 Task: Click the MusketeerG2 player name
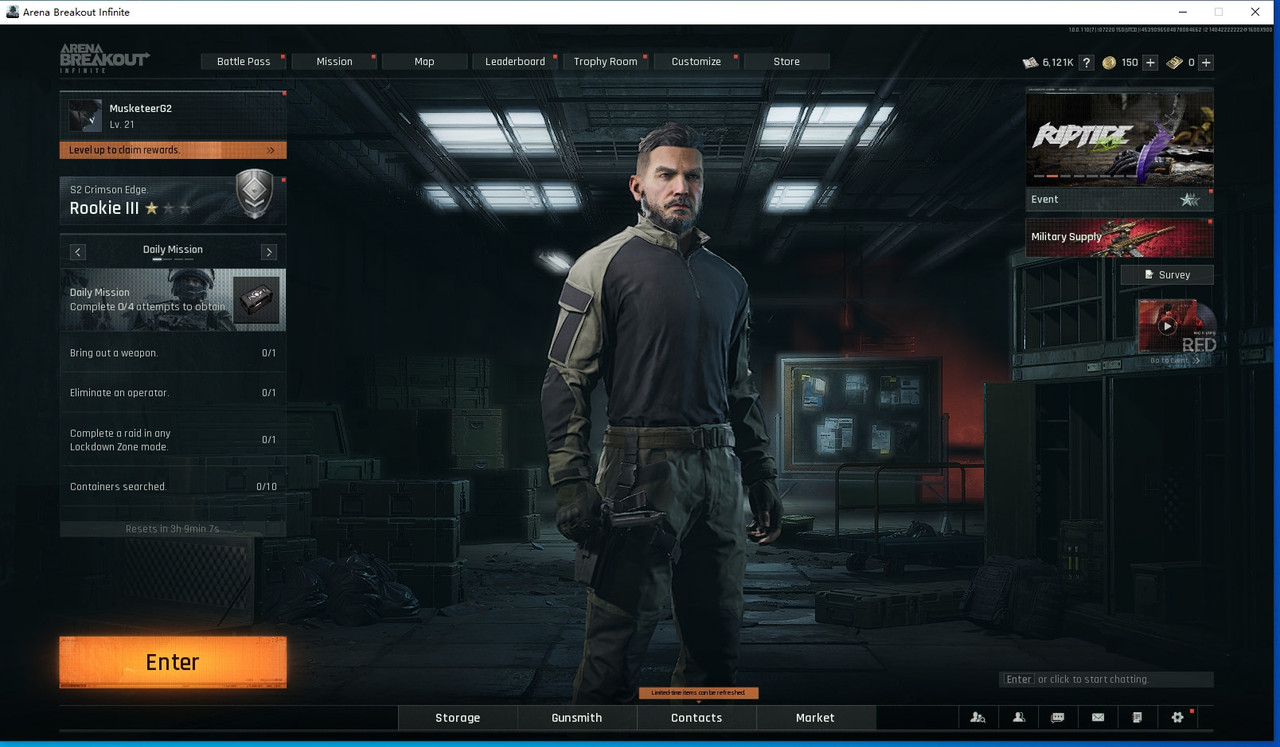tap(141, 108)
